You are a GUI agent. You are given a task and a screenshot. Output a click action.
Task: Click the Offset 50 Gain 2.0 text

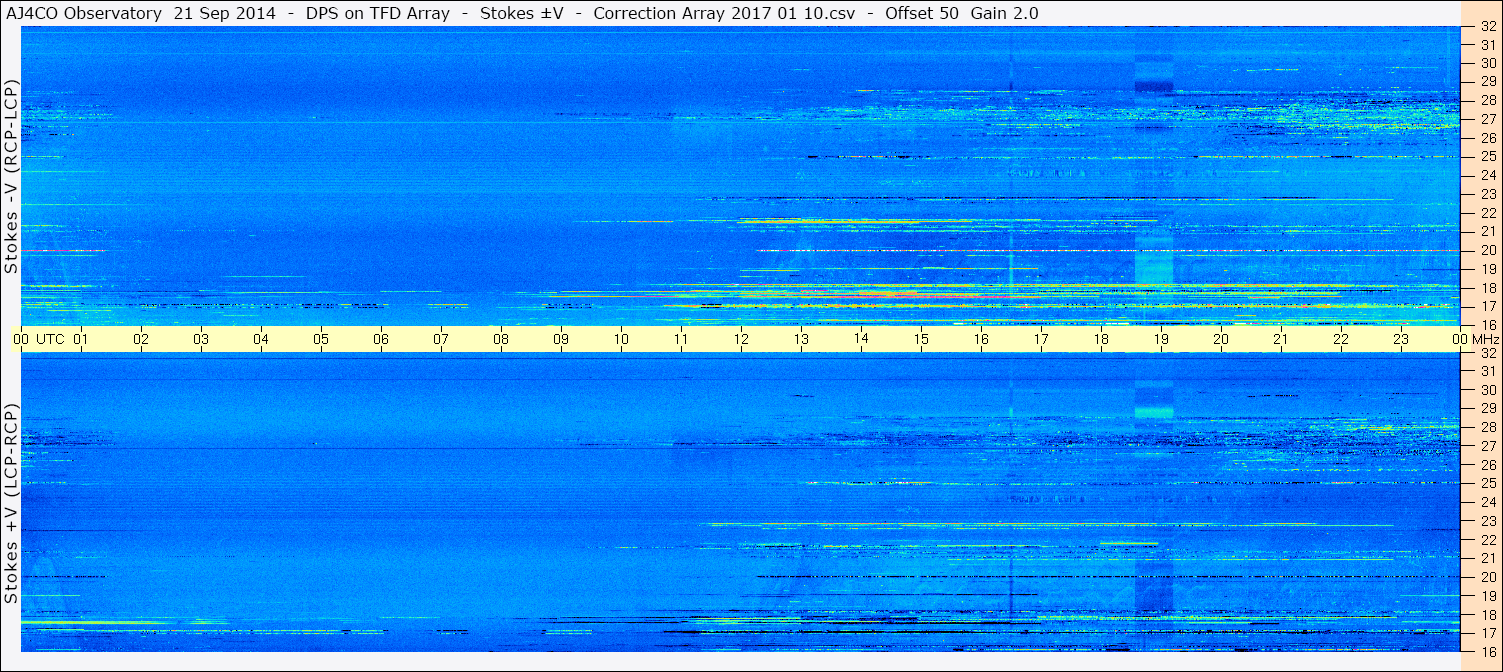point(962,13)
